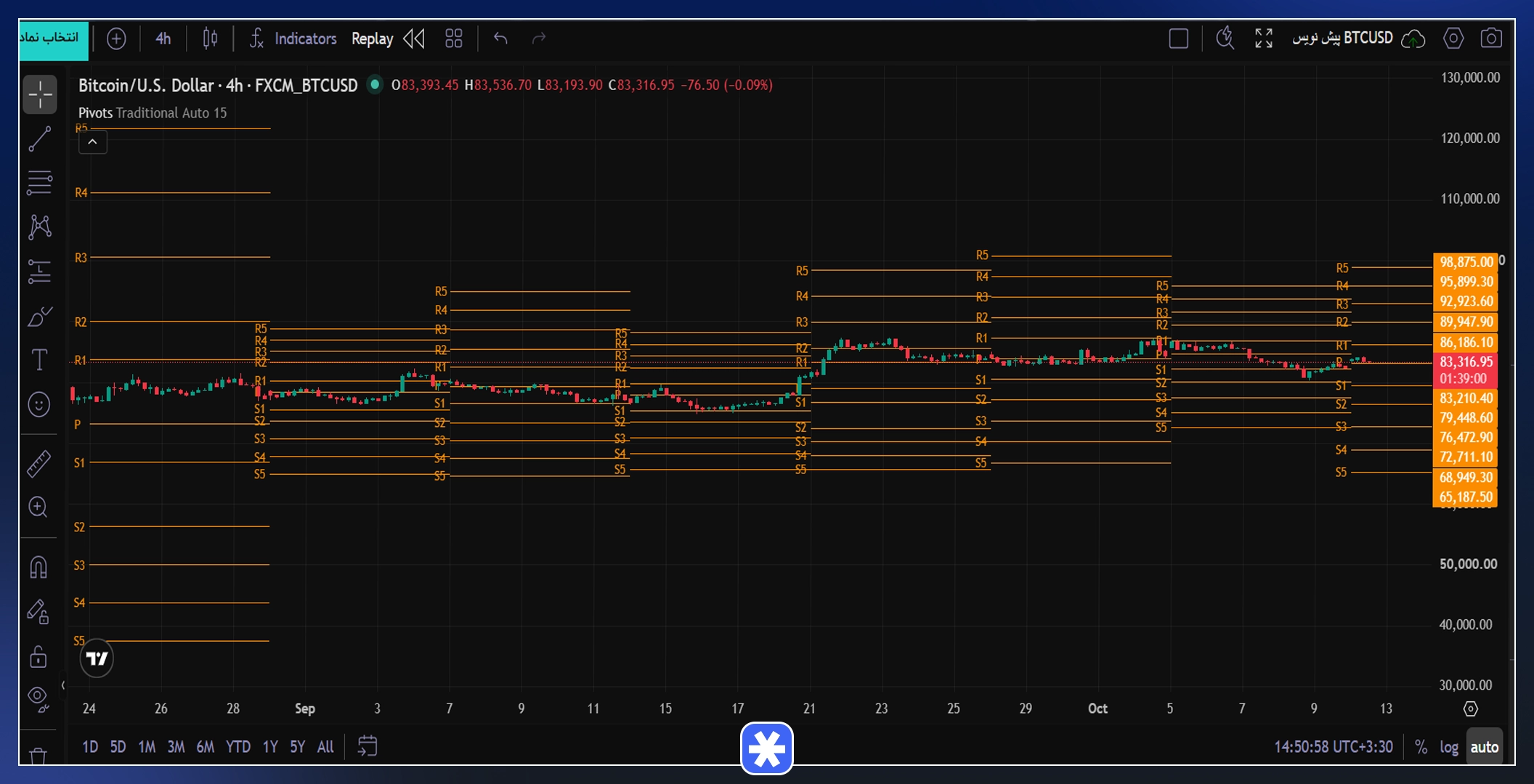
Task: Toggle auto scale mode
Action: tap(1484, 747)
